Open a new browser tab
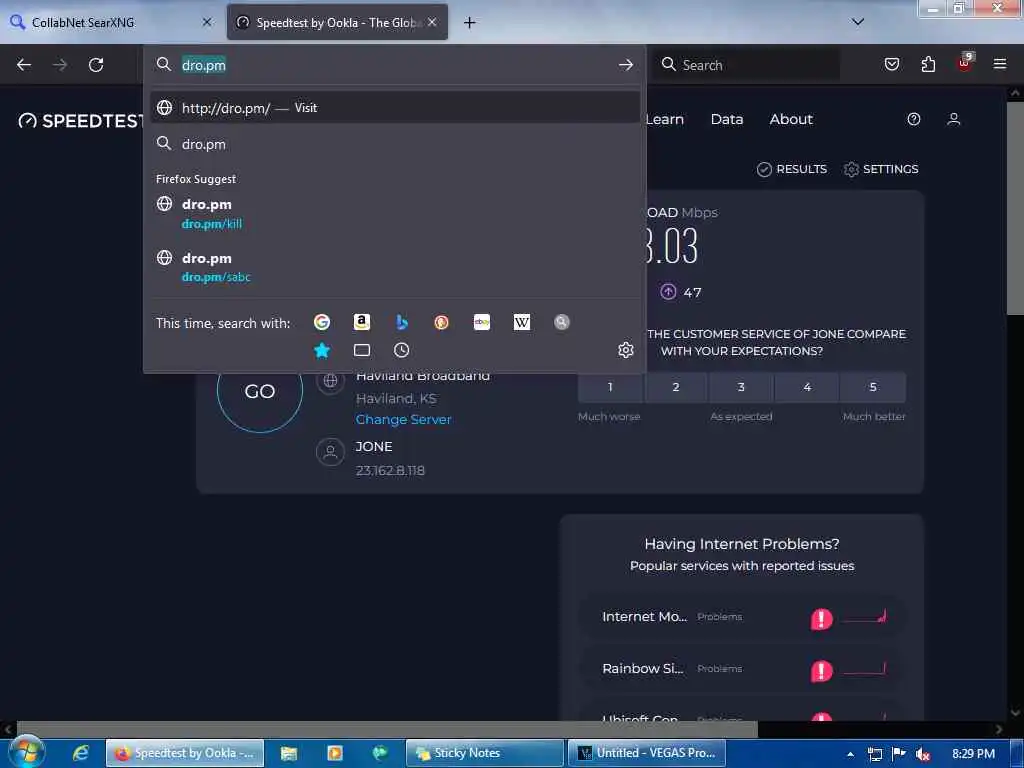The image size is (1024, 768). [x=470, y=22]
